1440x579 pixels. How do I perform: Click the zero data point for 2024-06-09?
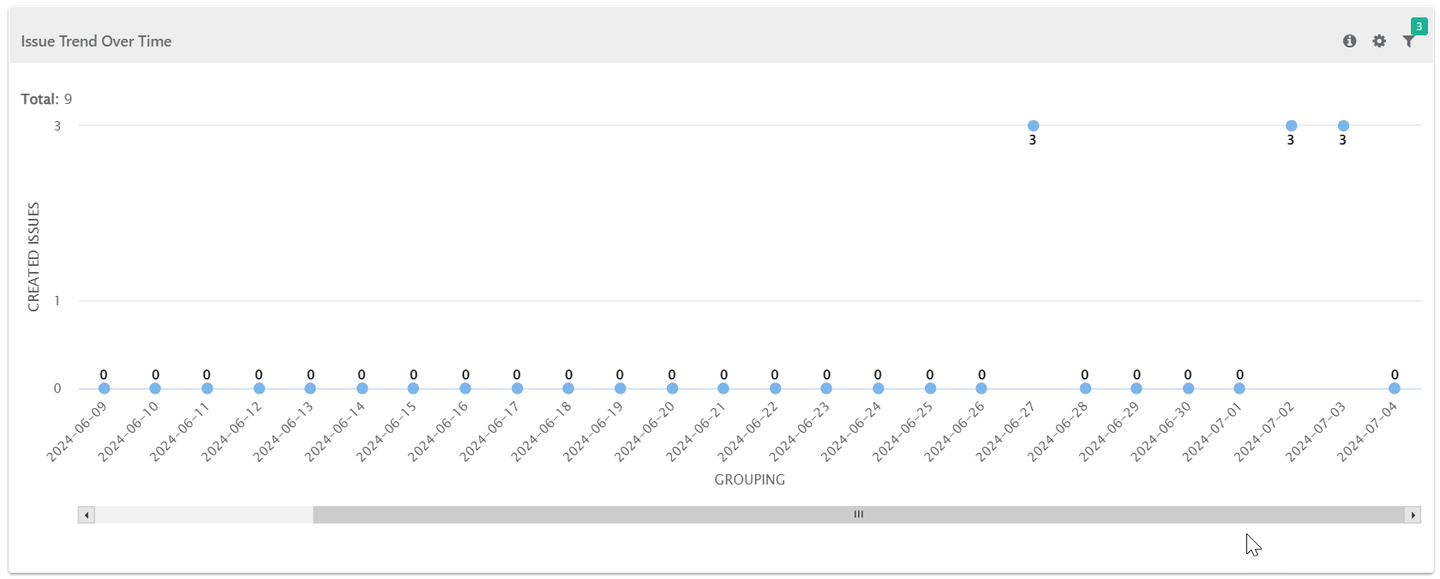point(103,387)
